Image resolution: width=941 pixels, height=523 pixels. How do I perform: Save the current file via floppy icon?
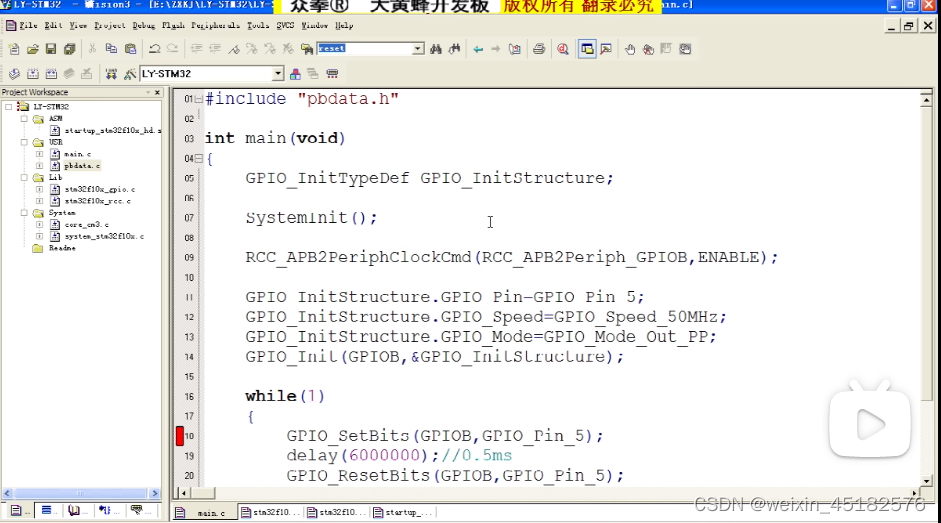[51, 49]
